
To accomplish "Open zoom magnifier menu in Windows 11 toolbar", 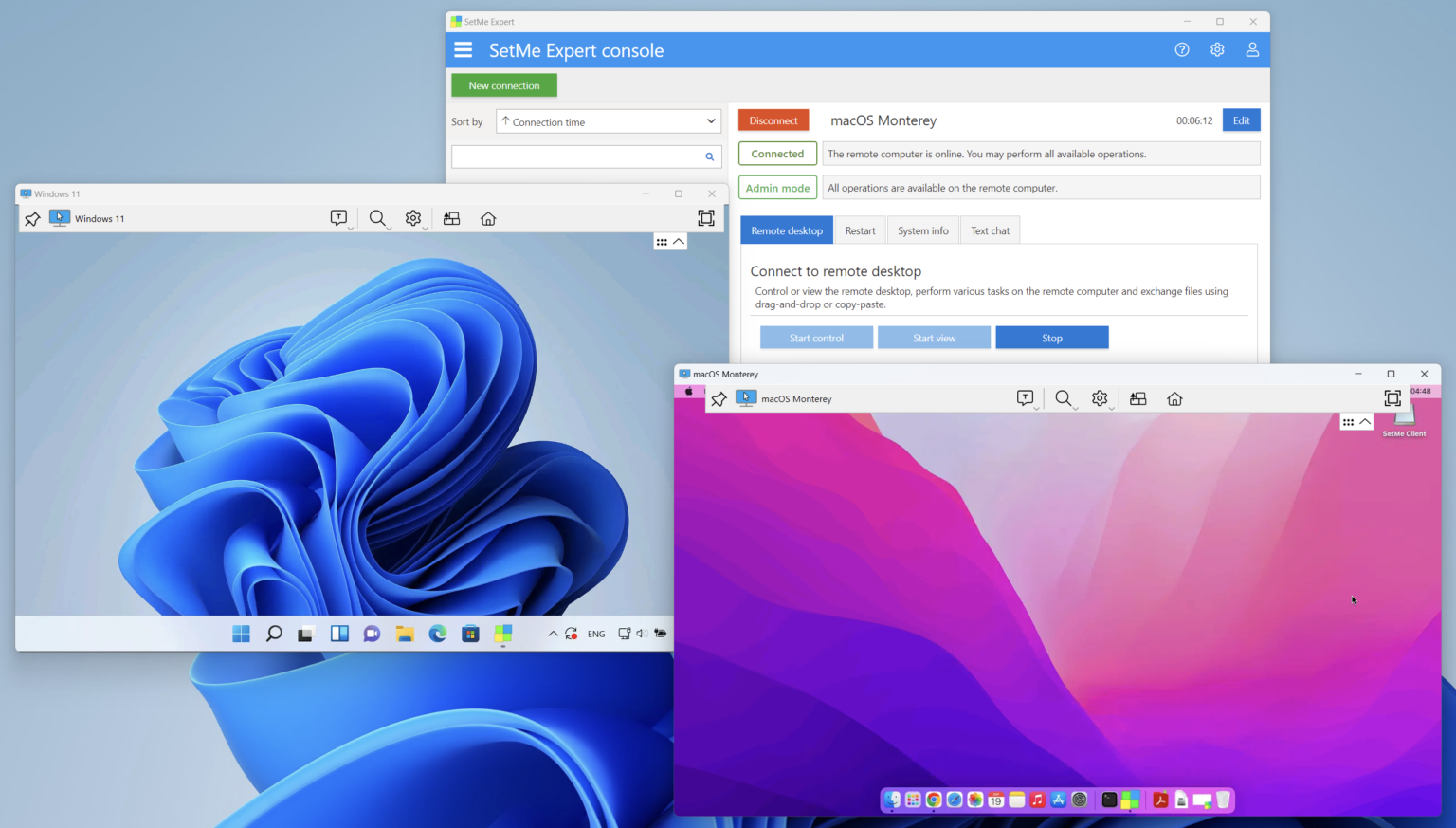I will [x=377, y=218].
